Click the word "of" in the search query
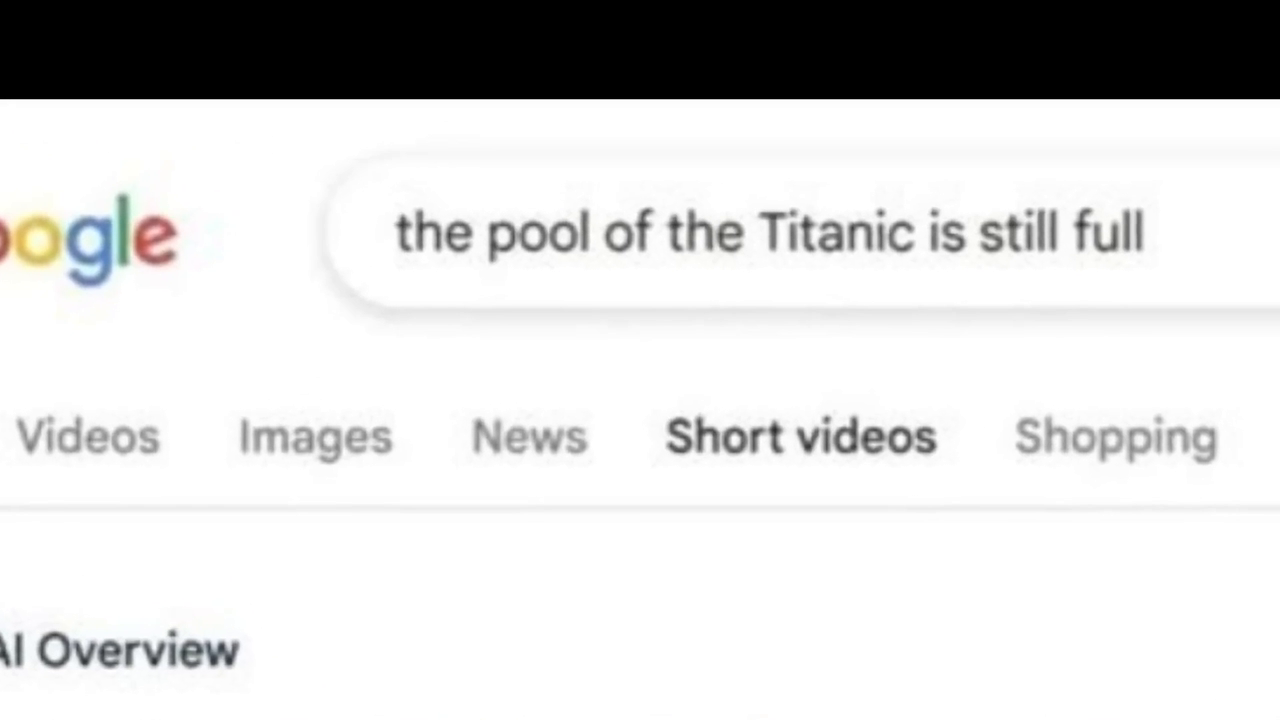This screenshot has width=1280, height=720. 623,233
